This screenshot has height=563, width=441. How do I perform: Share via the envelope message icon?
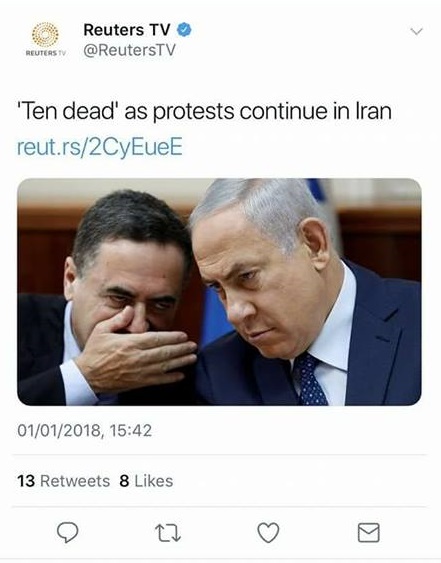pyautogui.click(x=369, y=532)
